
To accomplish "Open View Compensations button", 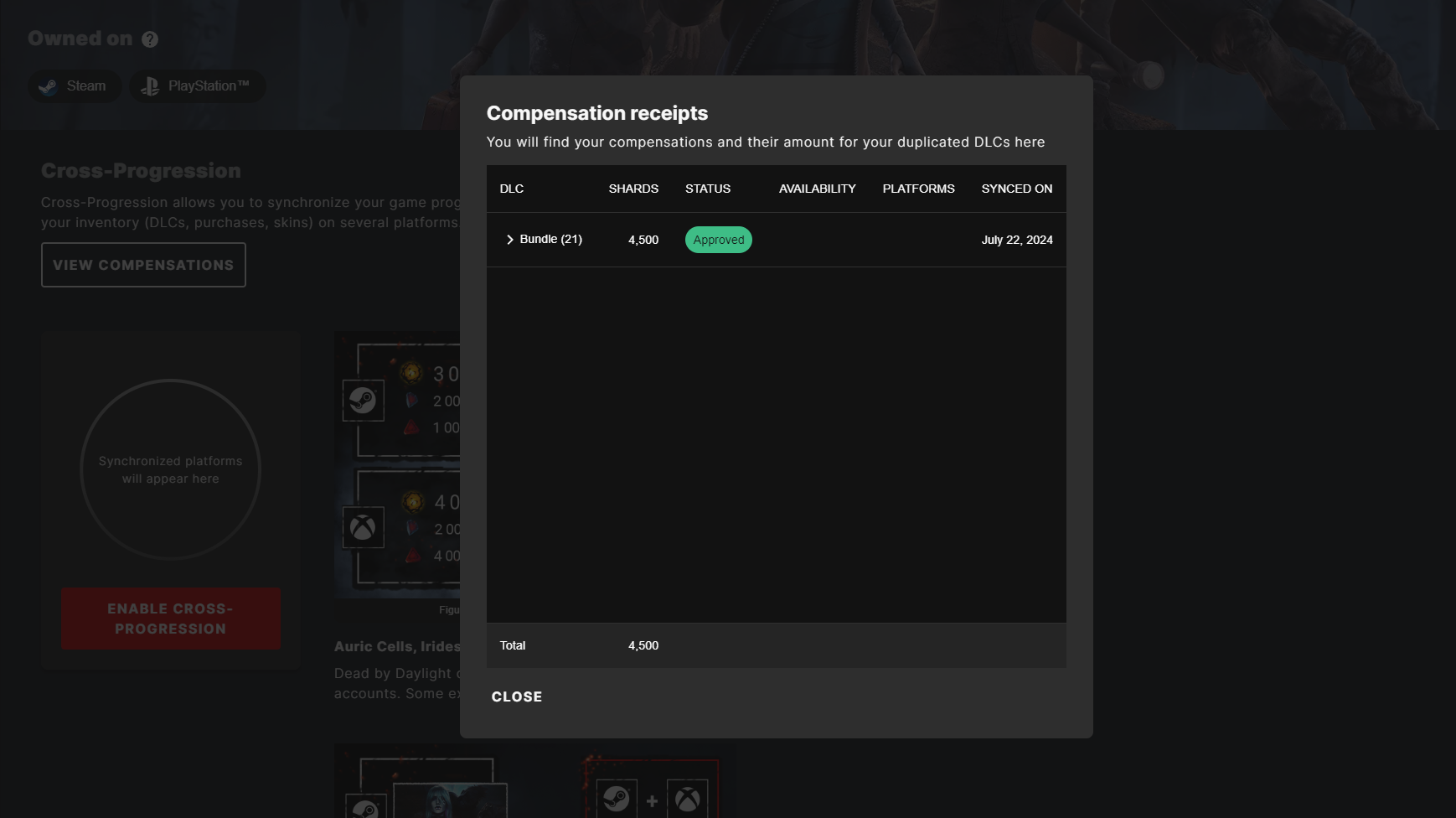I will pyautogui.click(x=143, y=265).
